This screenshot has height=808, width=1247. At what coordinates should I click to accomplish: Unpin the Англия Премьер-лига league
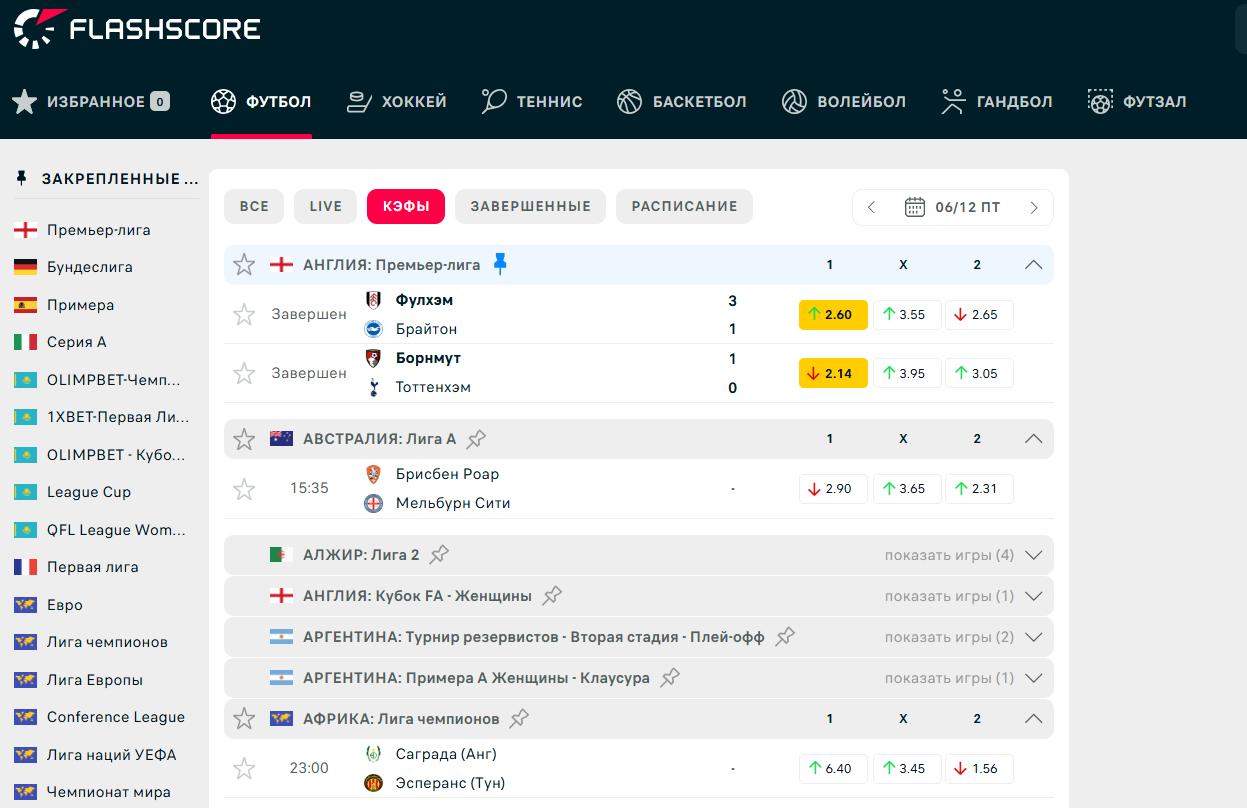501,264
